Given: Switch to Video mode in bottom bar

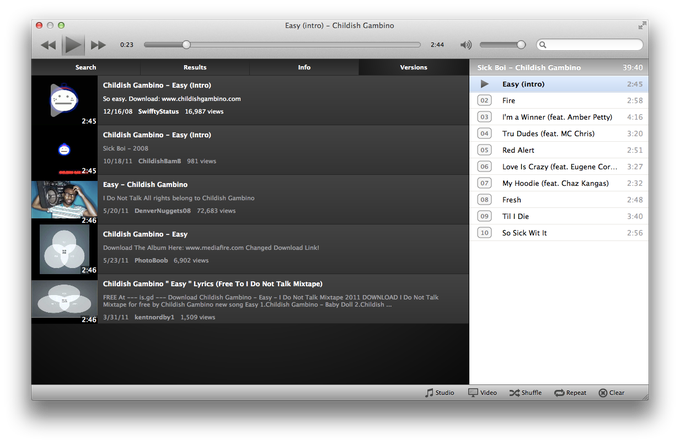Looking at the screenshot, I should click(x=483, y=393).
